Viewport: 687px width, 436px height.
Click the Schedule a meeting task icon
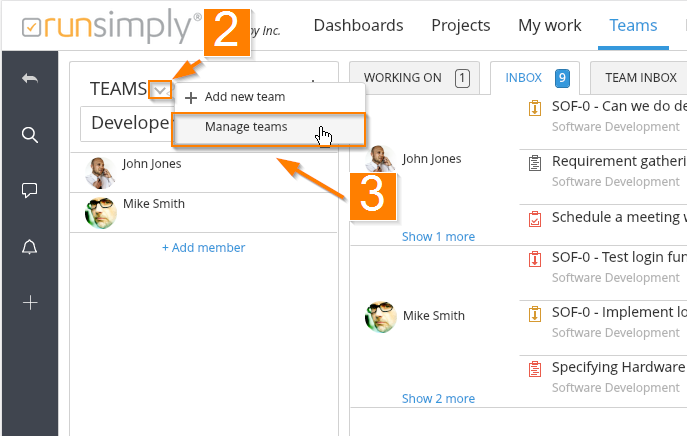point(534,217)
